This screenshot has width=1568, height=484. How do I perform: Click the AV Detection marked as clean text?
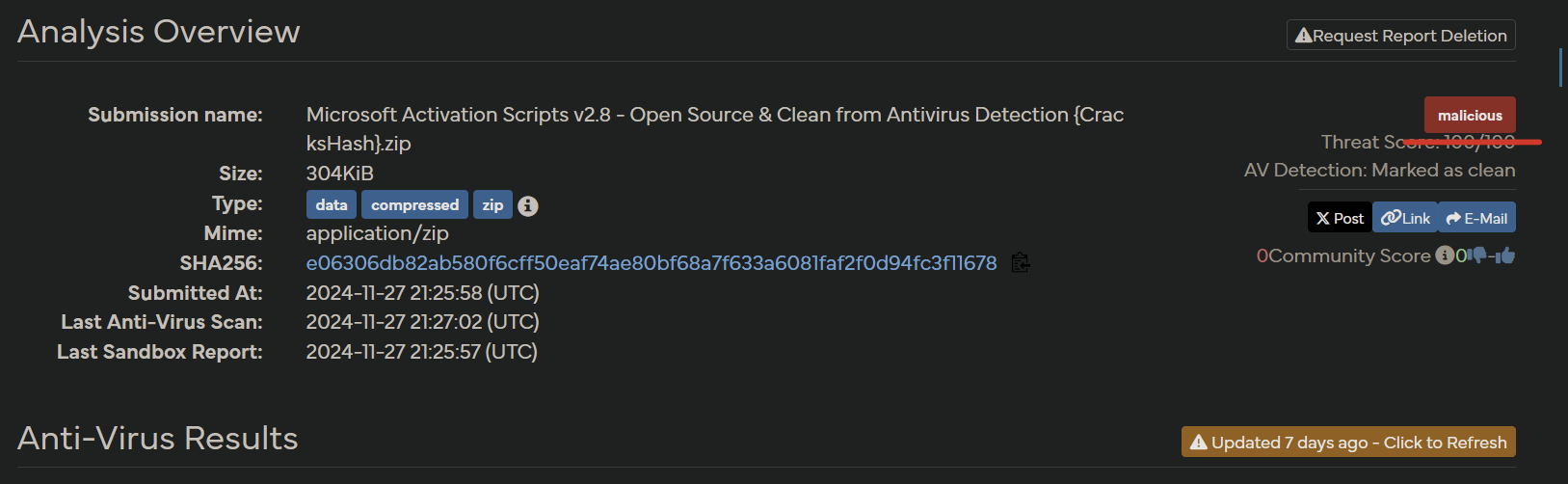click(x=1379, y=171)
